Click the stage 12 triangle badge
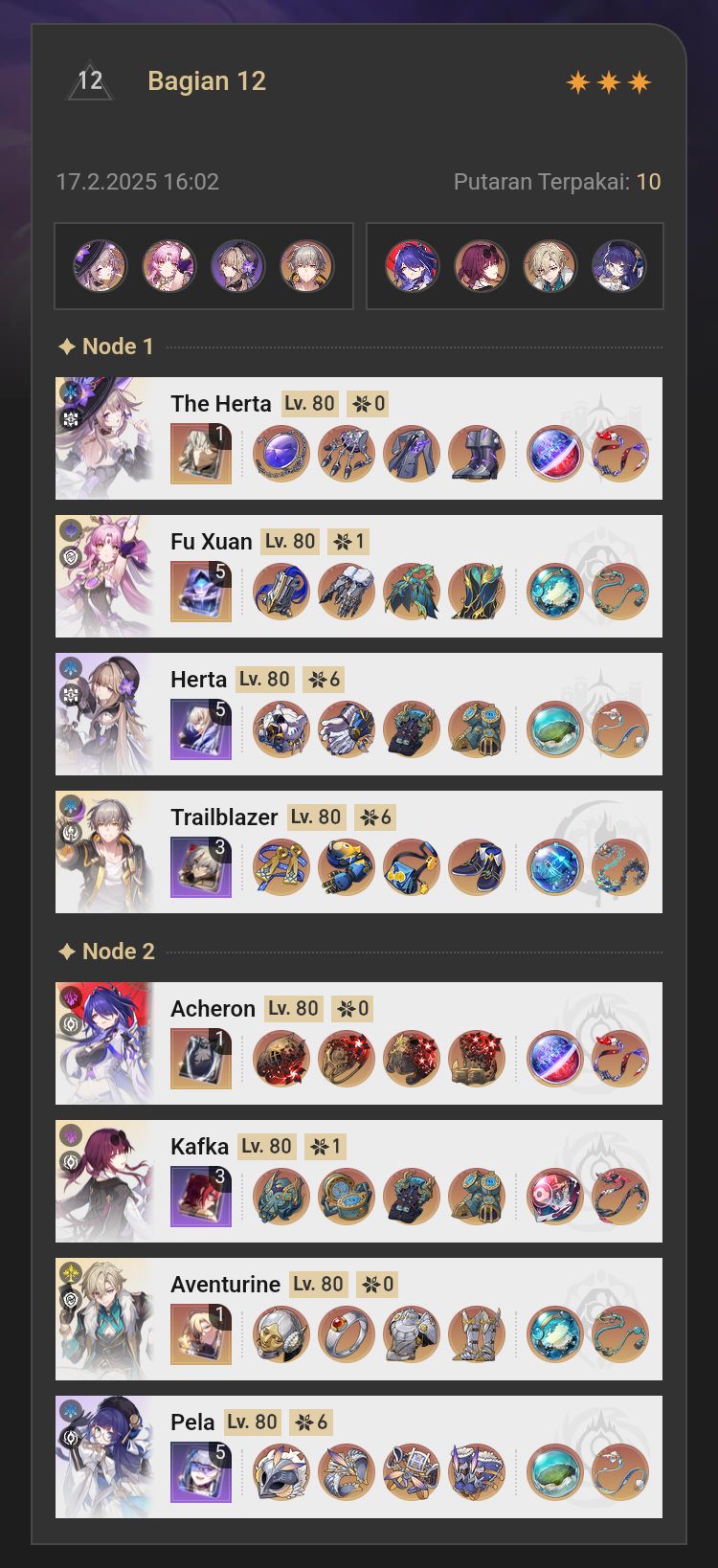Screen dimensions: 718x1568 click(90, 81)
